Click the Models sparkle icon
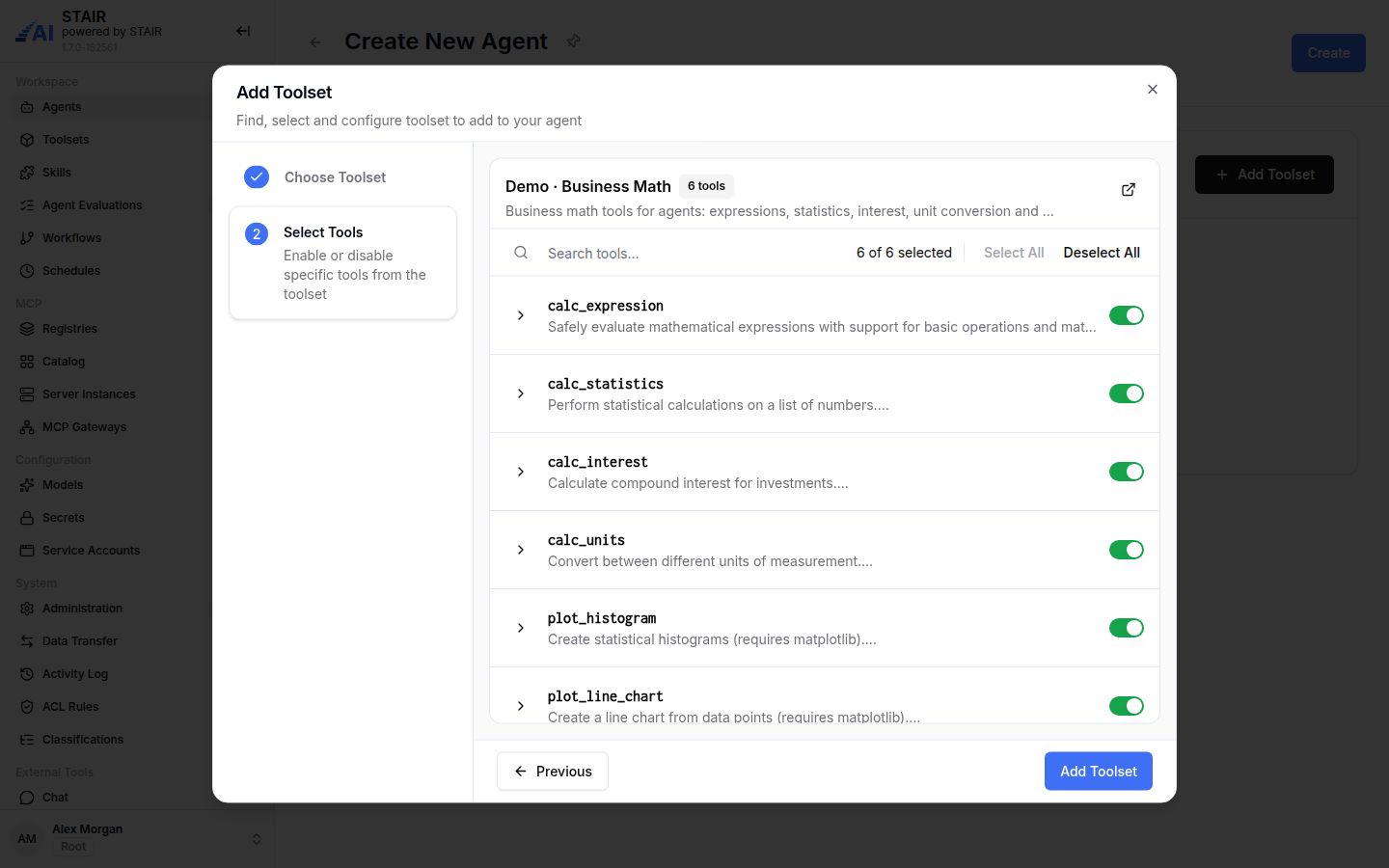Image resolution: width=1389 pixels, height=868 pixels. (x=27, y=485)
